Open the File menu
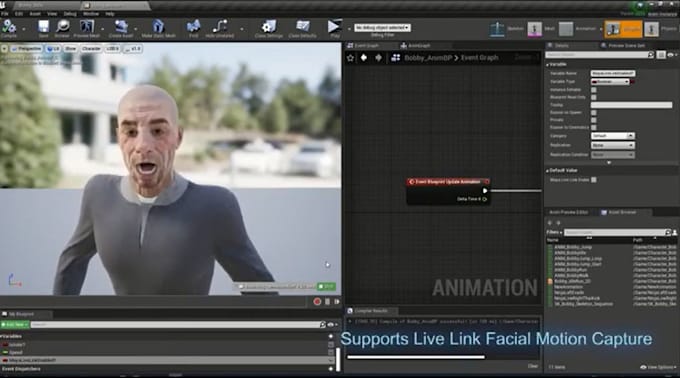680x378 pixels. 5,14
